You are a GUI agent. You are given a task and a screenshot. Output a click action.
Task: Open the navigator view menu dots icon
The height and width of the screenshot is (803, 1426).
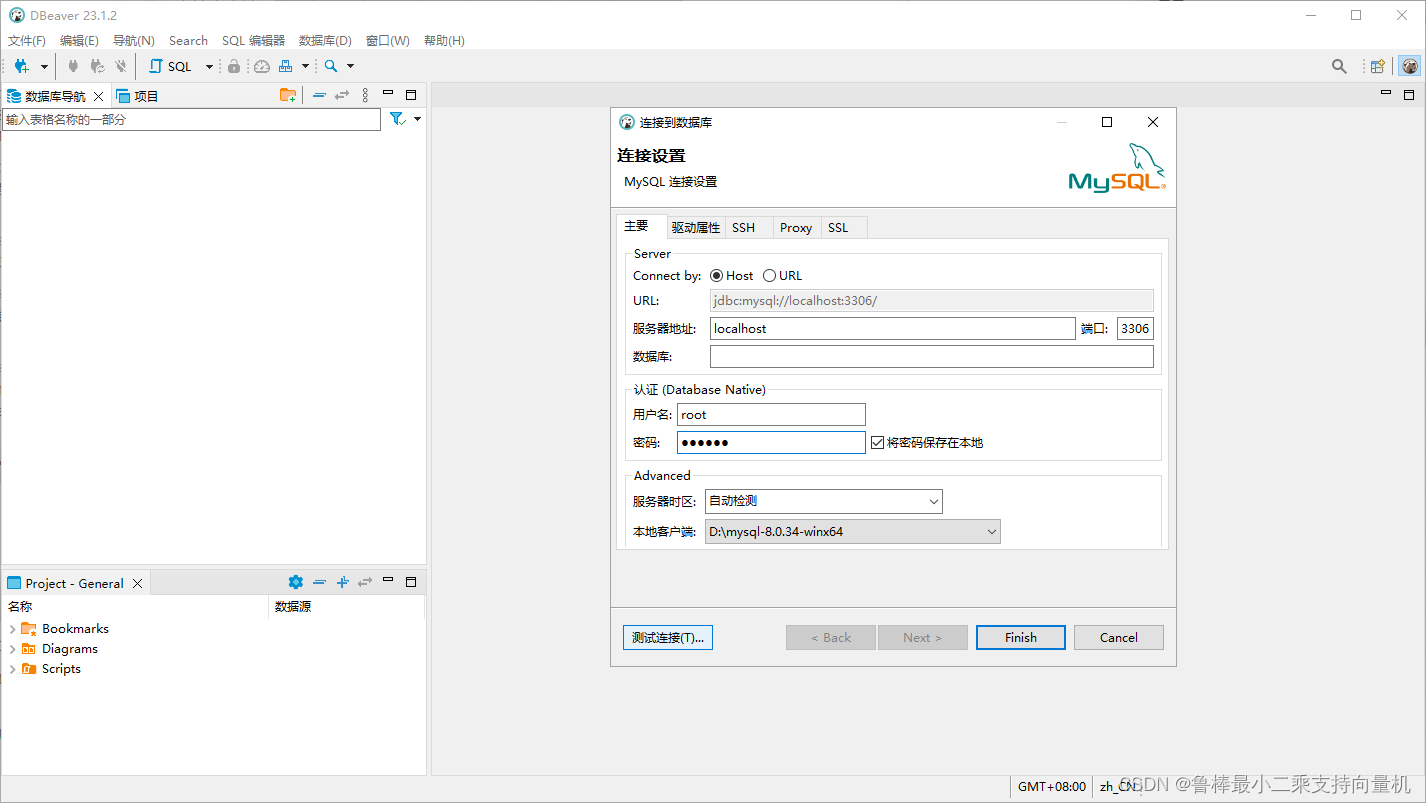[x=365, y=95]
